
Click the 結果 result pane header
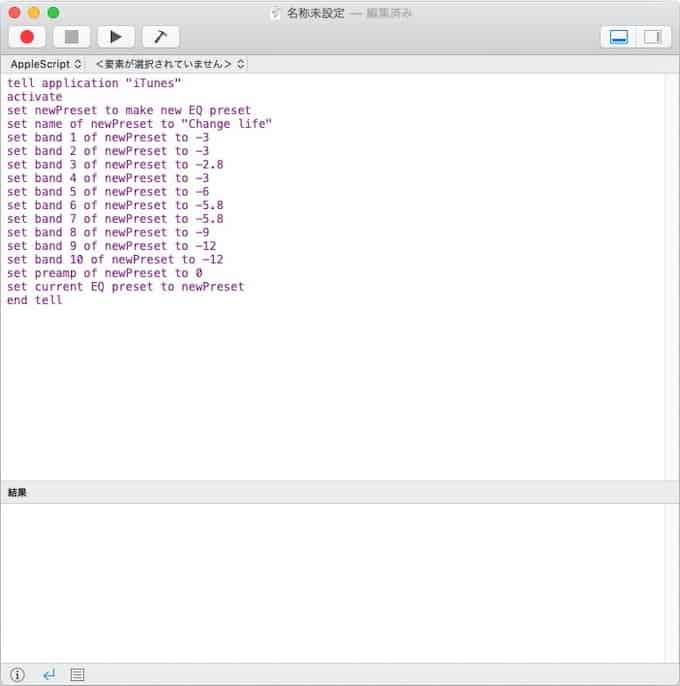click(340, 492)
